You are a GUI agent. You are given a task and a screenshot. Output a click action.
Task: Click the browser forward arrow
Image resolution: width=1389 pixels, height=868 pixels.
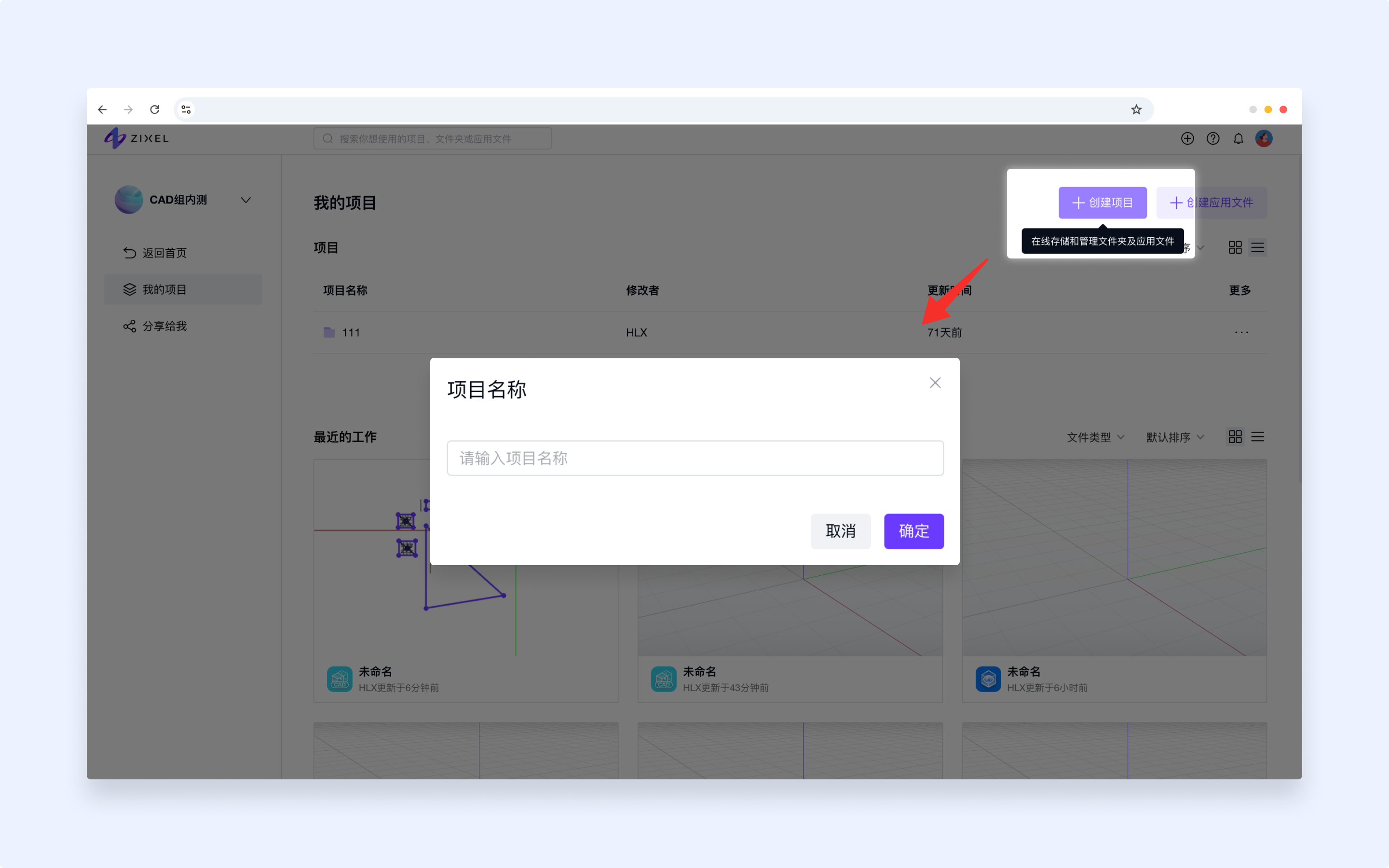[129, 109]
